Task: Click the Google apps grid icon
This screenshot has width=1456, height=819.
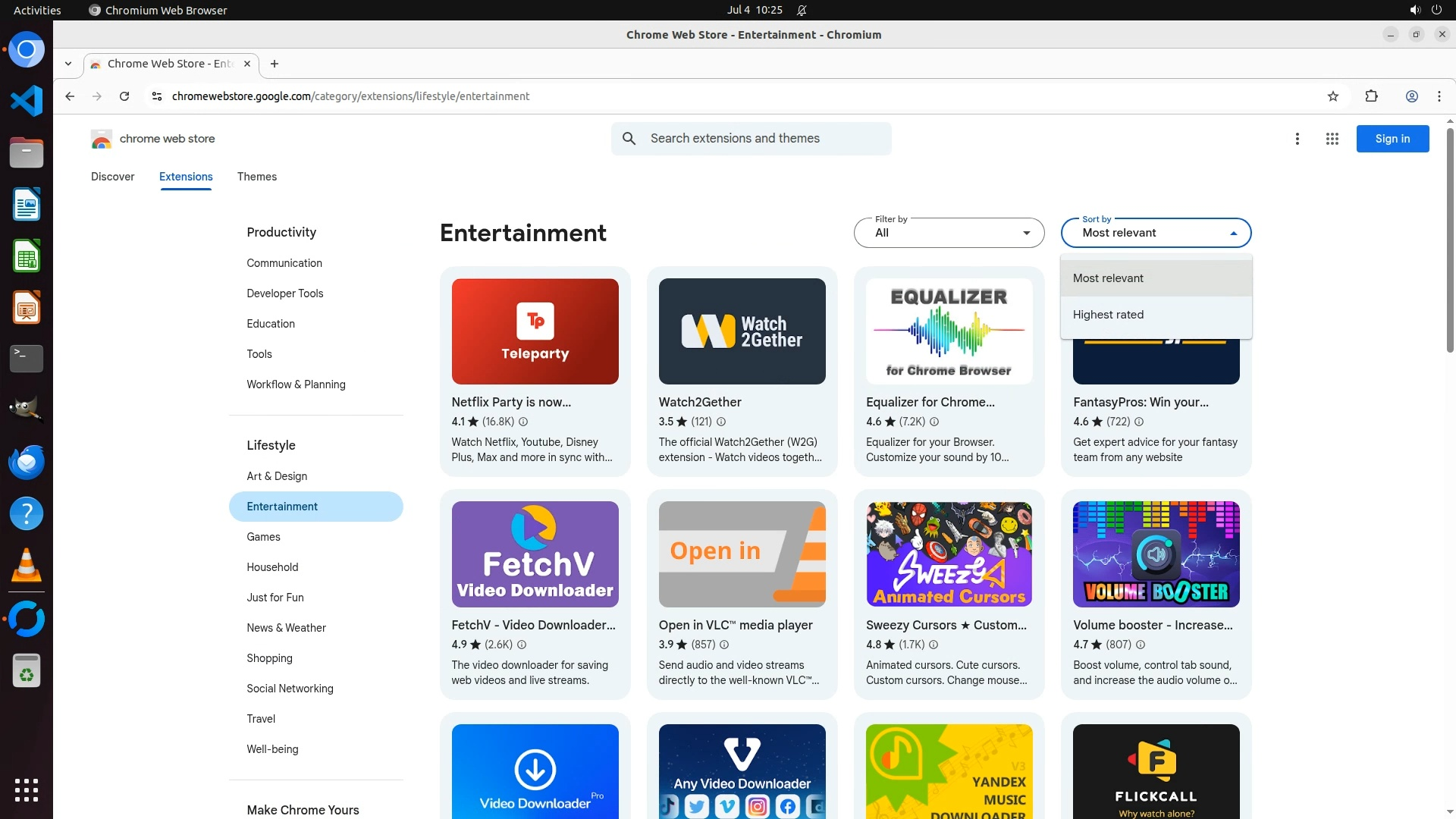Action: 1332,139
